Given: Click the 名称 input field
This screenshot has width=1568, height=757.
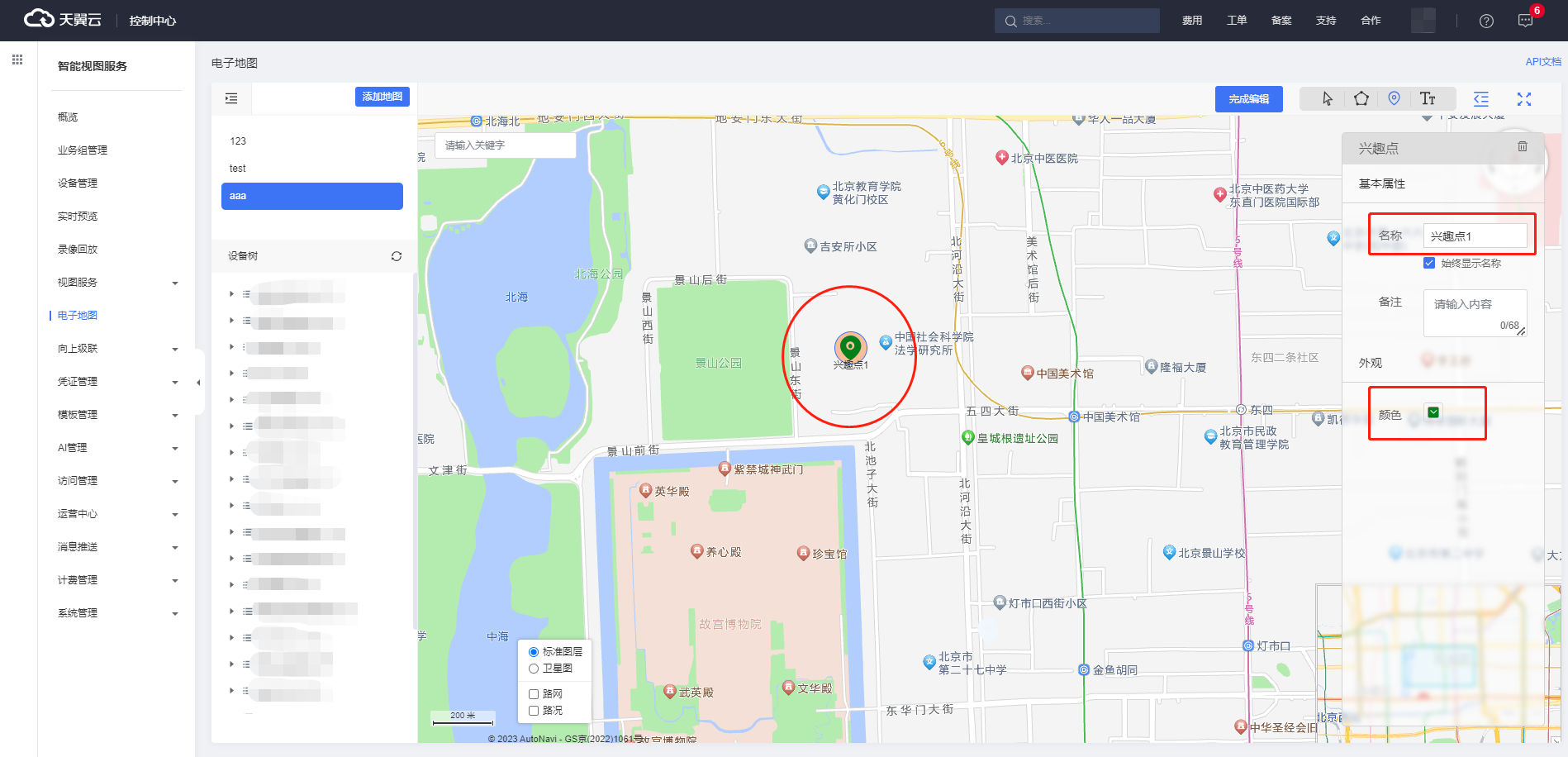Looking at the screenshot, I should point(1475,236).
